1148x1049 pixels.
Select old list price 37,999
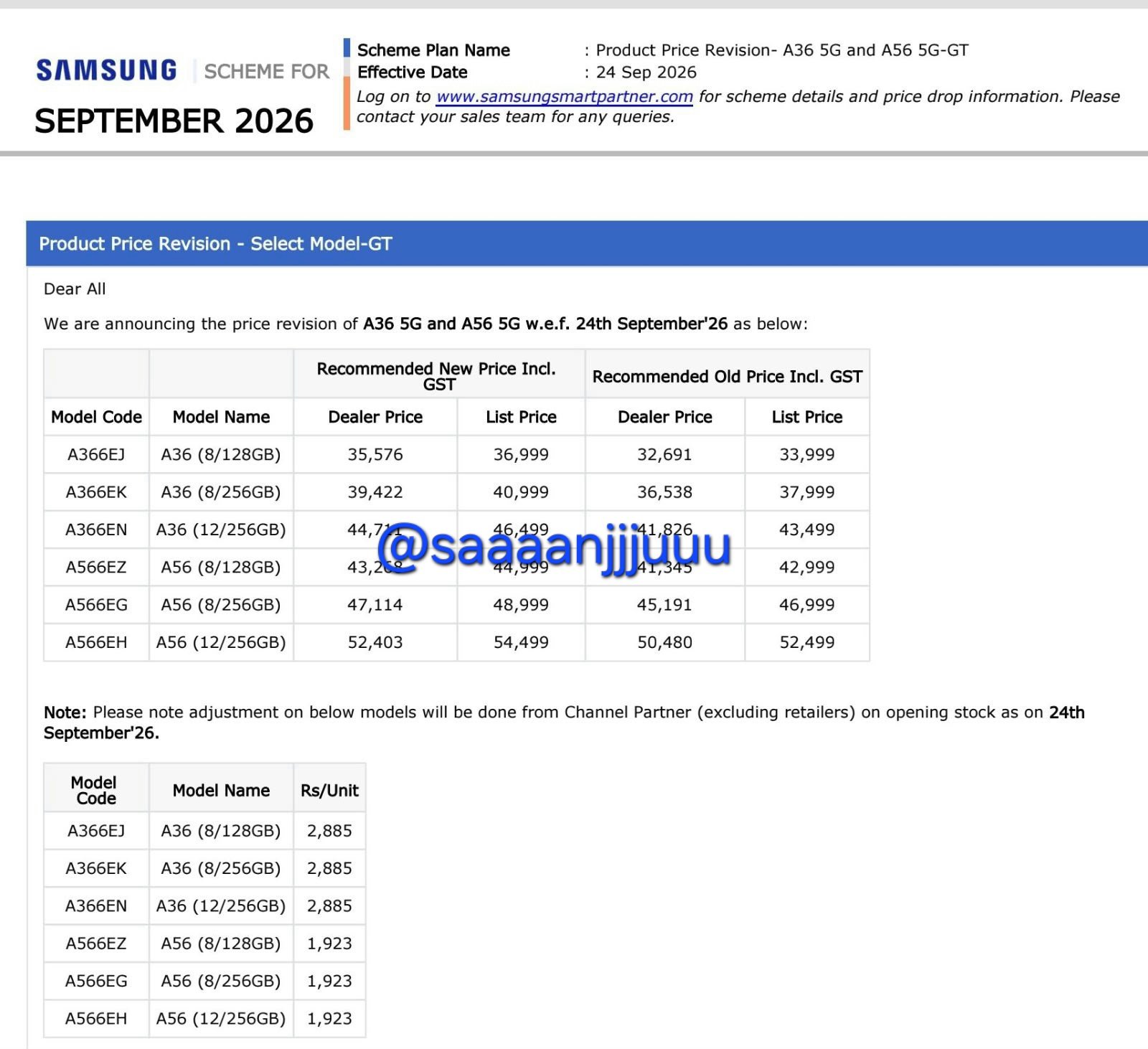click(807, 492)
